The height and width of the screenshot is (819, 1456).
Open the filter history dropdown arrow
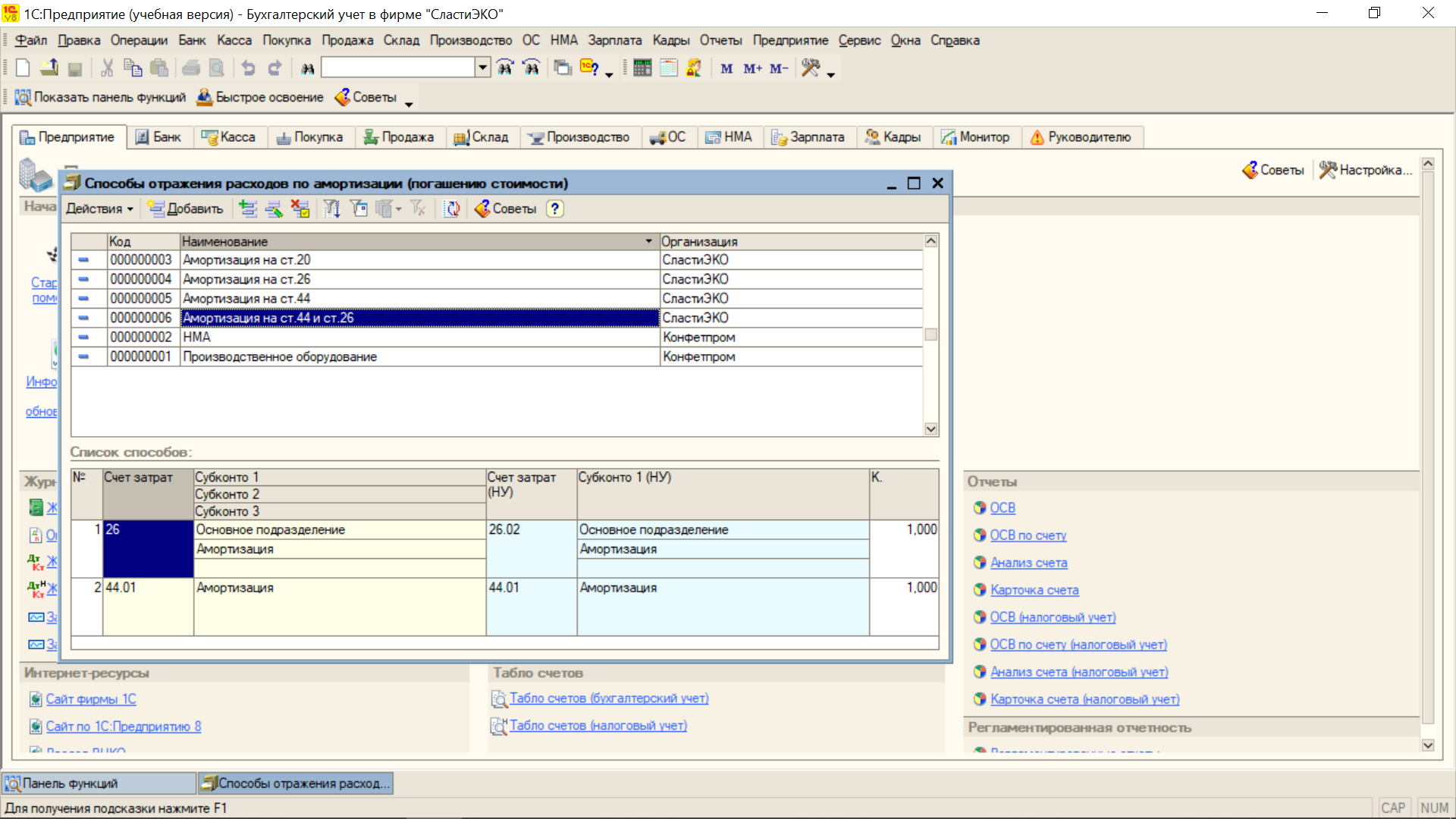(399, 209)
